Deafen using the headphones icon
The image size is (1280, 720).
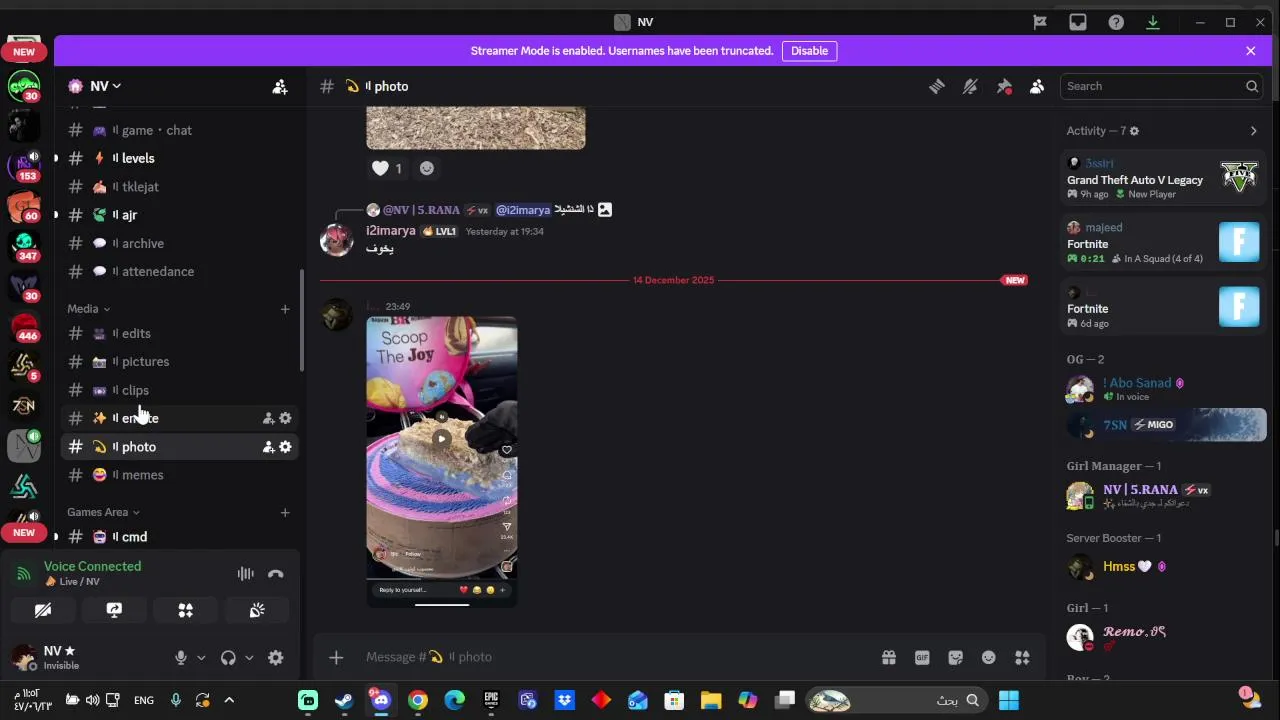(228, 657)
